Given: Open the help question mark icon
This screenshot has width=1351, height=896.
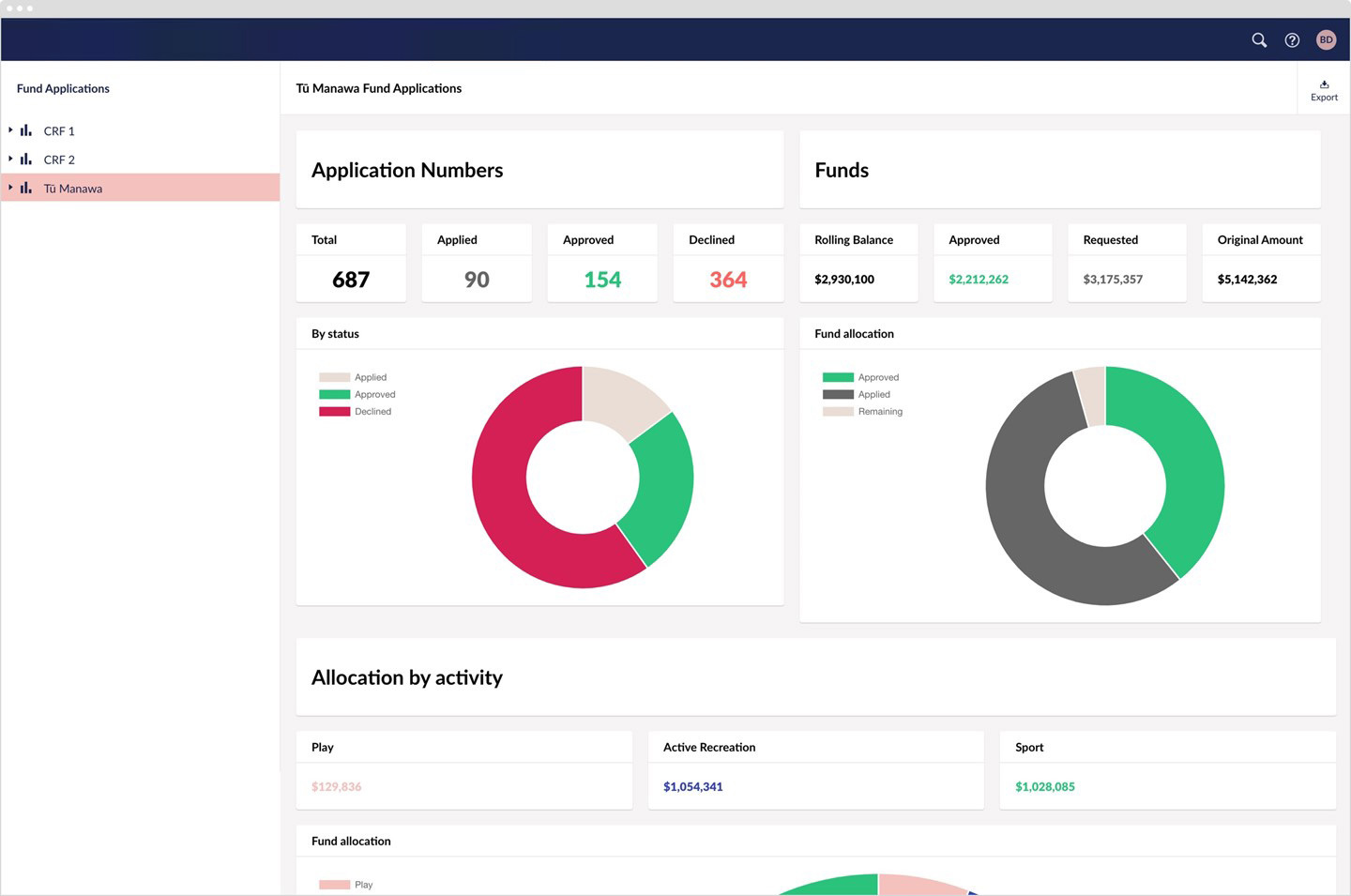Looking at the screenshot, I should pos(1292,39).
